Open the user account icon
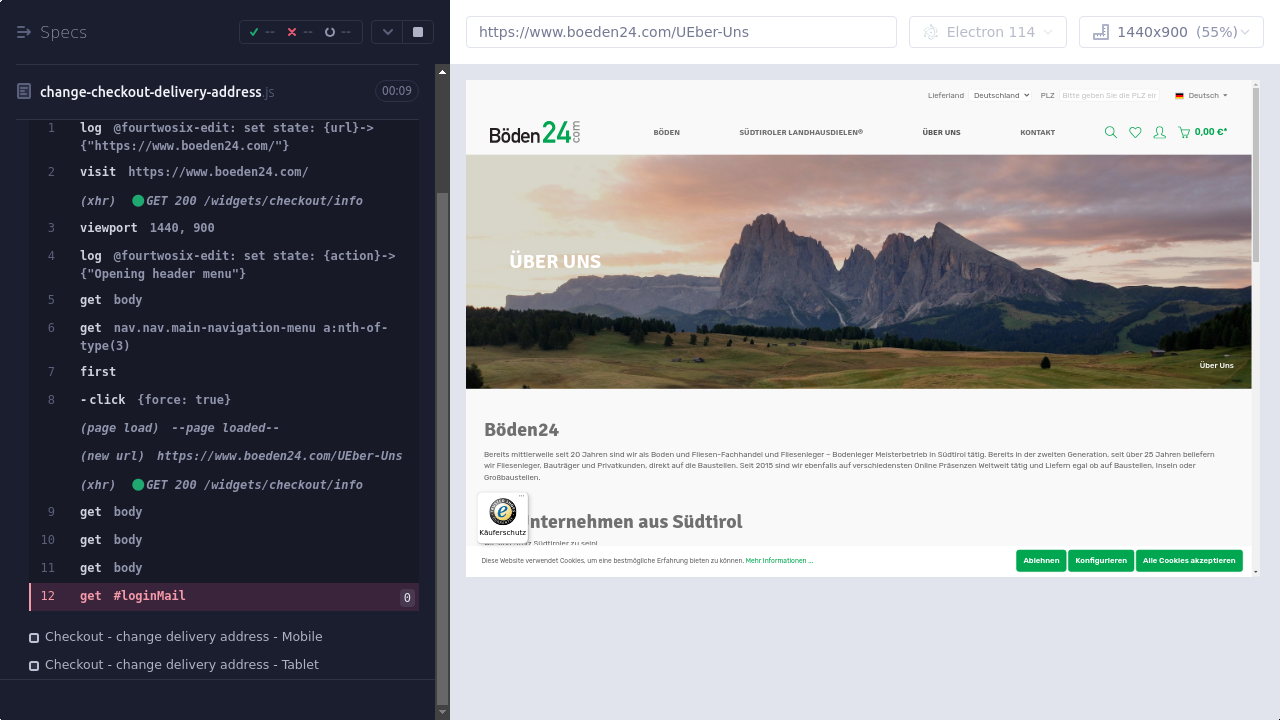Image resolution: width=1280 pixels, height=720 pixels. [1160, 132]
